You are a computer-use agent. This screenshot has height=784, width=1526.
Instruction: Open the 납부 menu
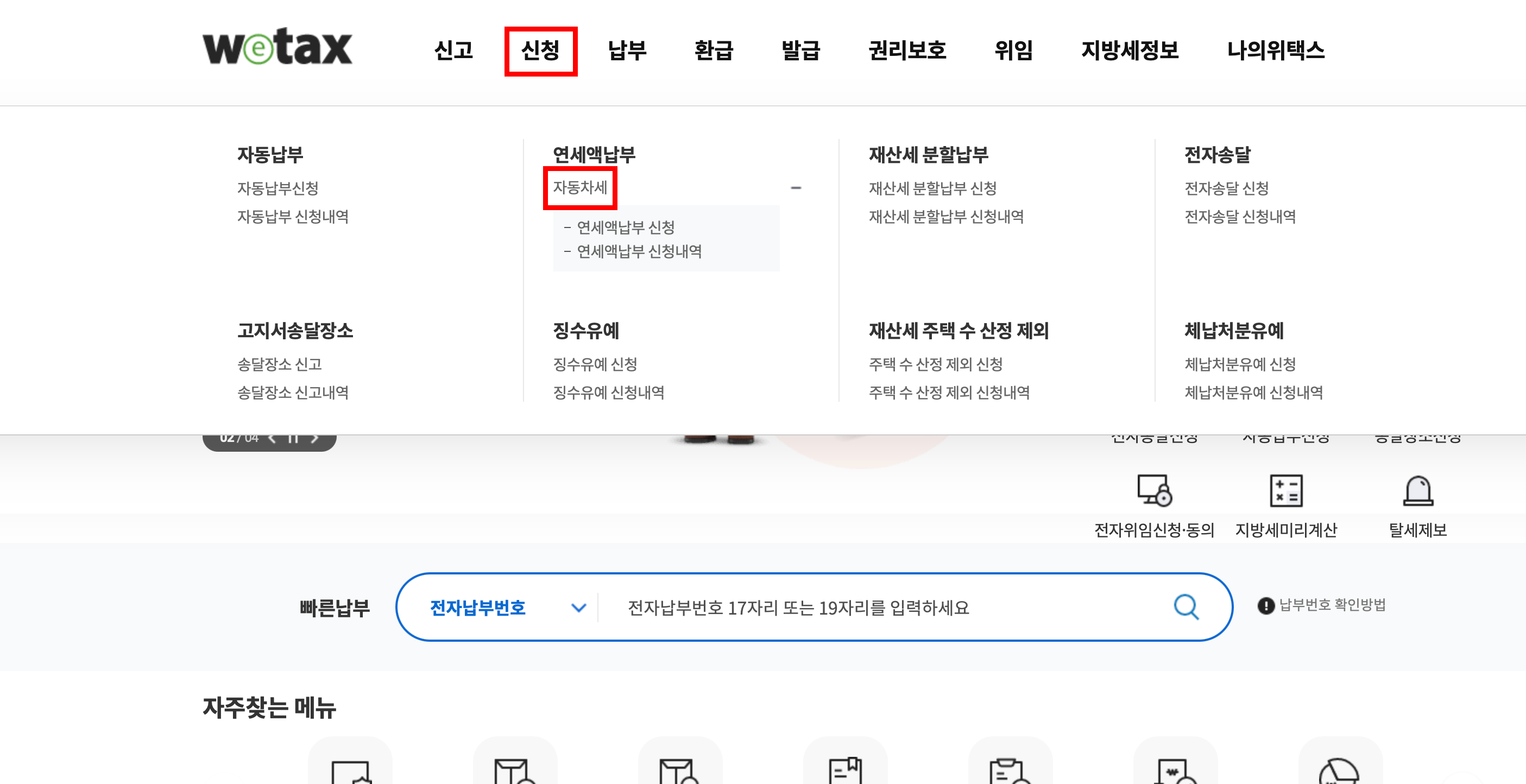(627, 50)
